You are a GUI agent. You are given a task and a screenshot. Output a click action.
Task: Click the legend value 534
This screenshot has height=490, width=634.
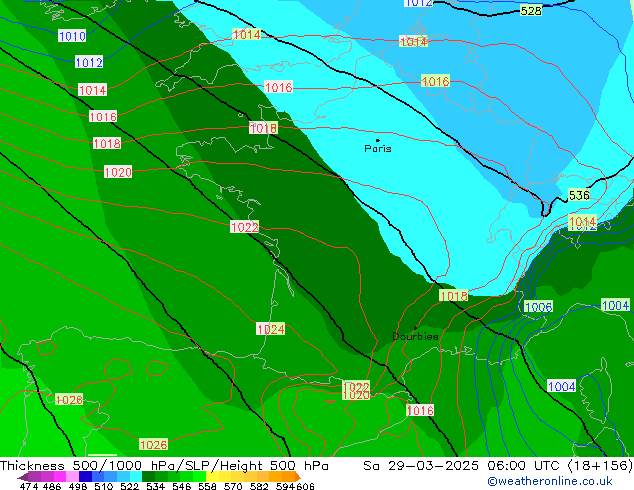tap(155, 486)
